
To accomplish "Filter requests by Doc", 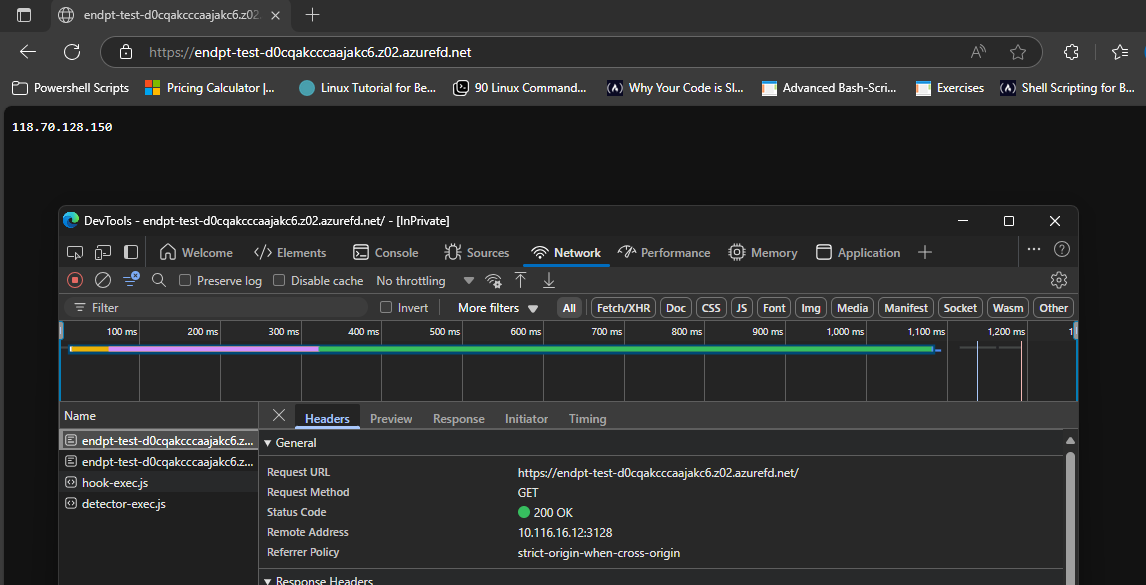I will click(676, 308).
